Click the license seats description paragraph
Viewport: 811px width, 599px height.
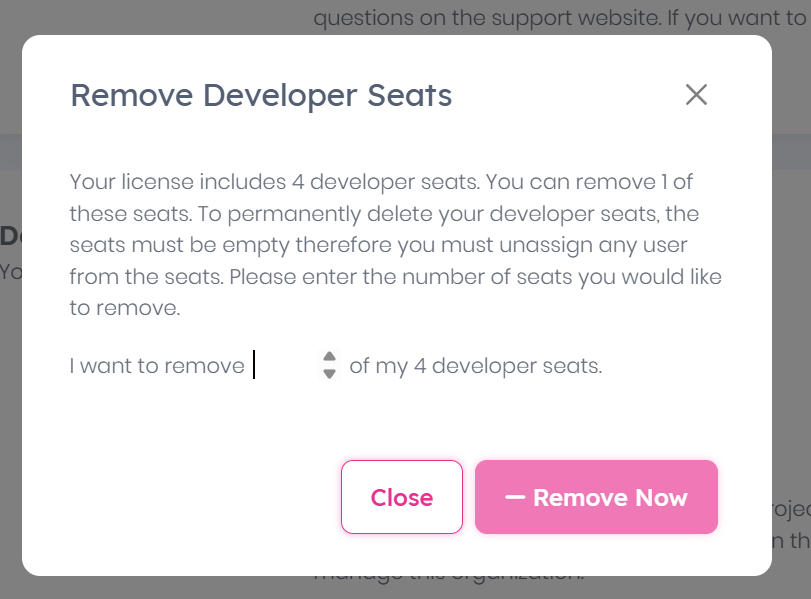click(396, 245)
